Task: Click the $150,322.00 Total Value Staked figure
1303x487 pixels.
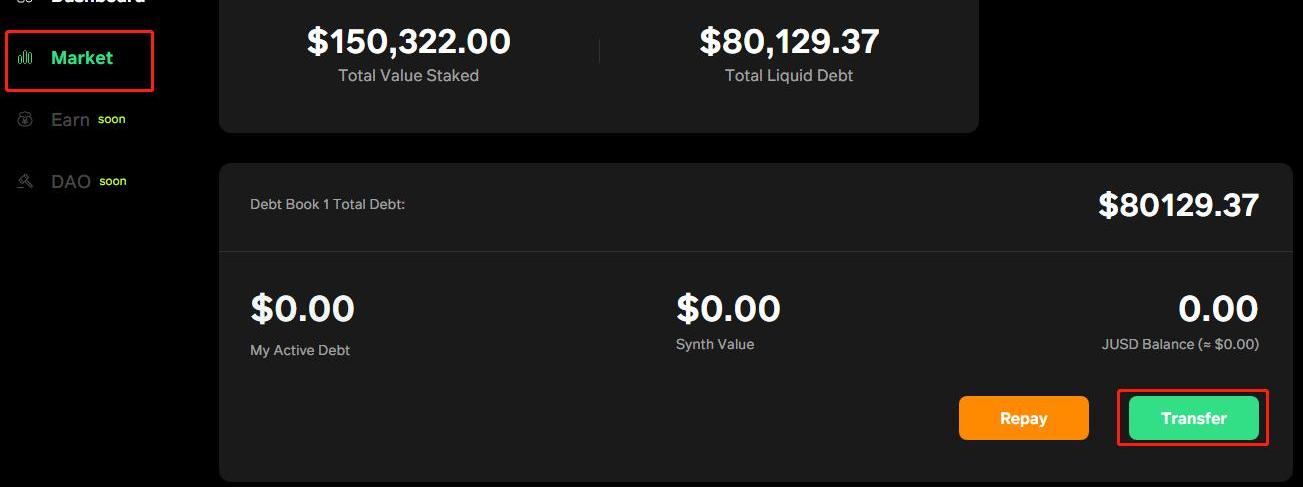Action: (x=408, y=41)
